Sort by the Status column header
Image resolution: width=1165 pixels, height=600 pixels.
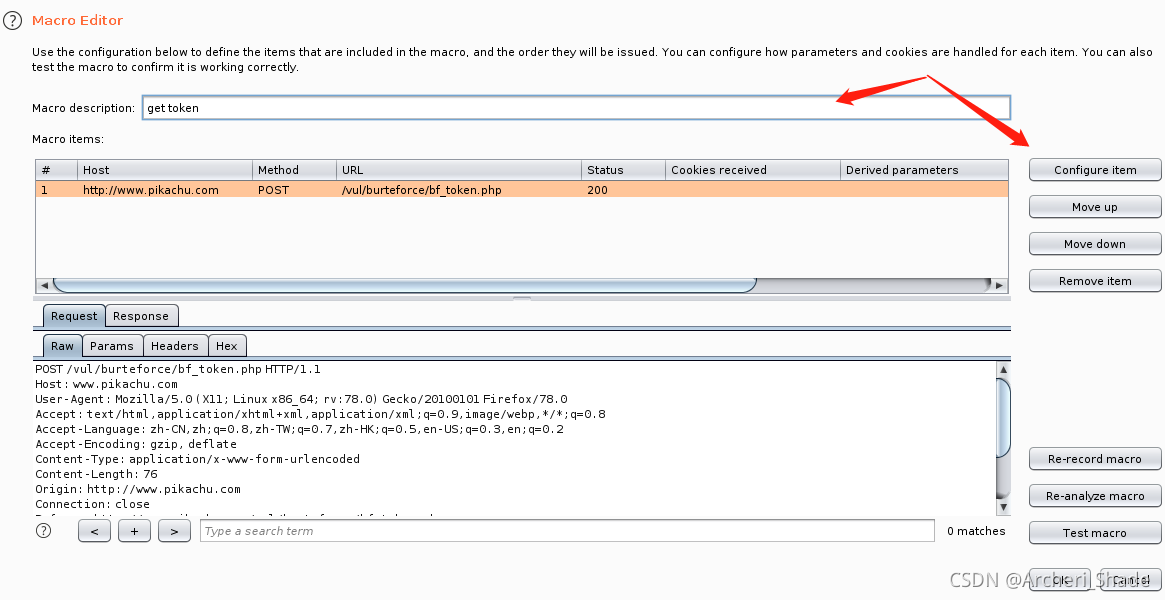[x=623, y=170]
